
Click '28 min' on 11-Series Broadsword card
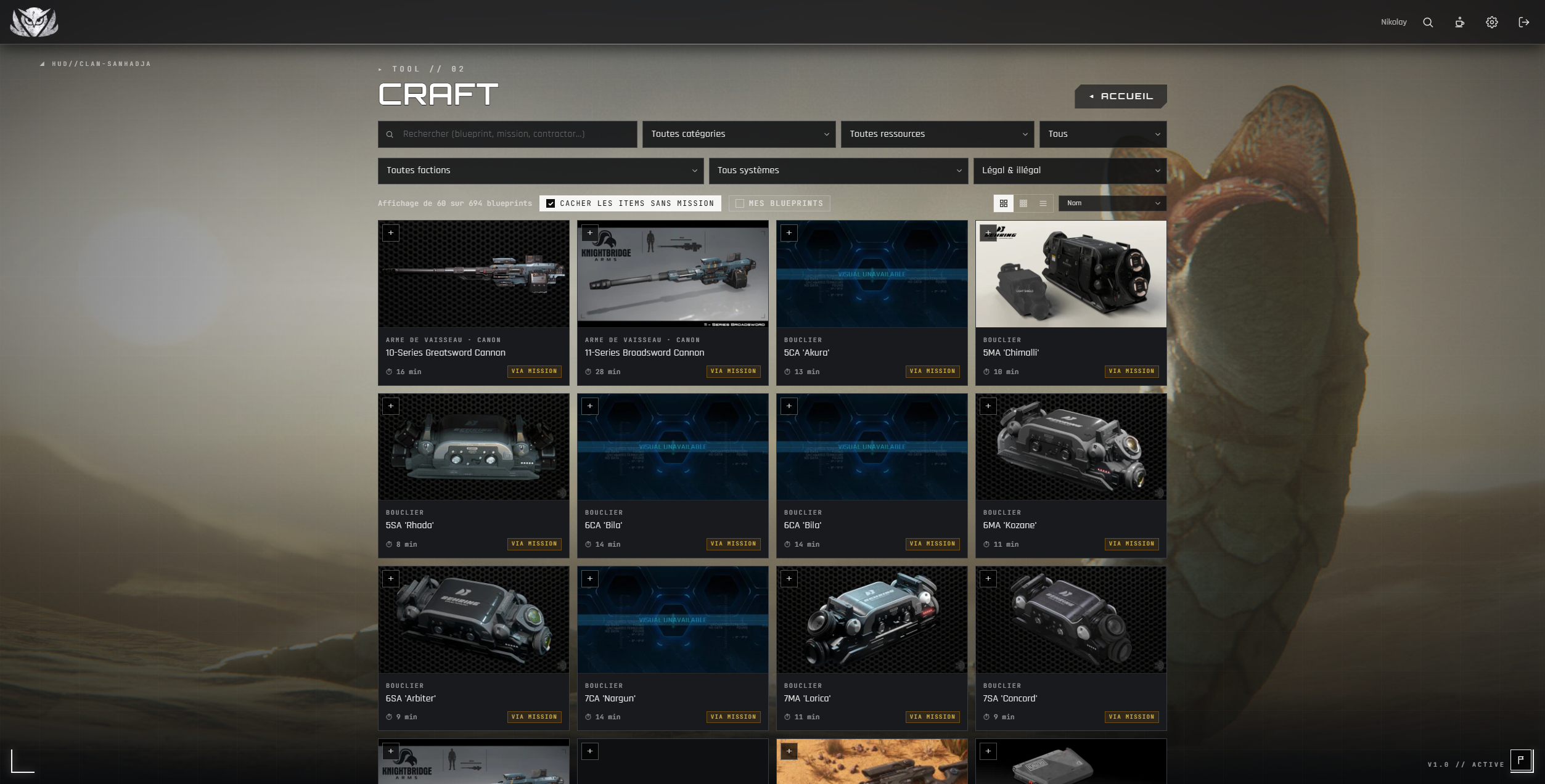click(x=608, y=372)
